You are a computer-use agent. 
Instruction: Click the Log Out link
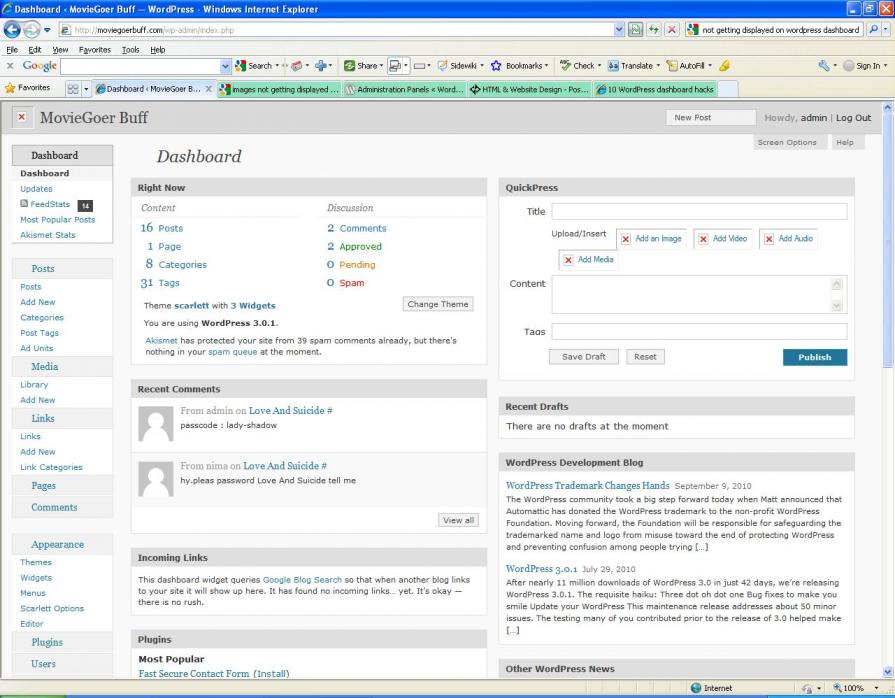point(853,118)
